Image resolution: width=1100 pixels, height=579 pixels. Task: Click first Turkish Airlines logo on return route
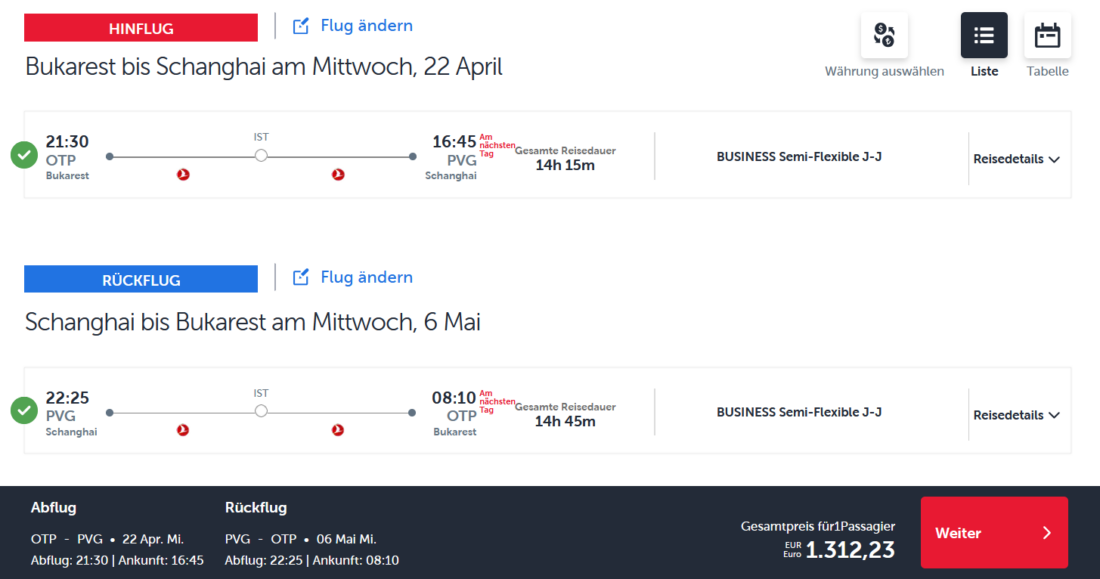click(183, 430)
